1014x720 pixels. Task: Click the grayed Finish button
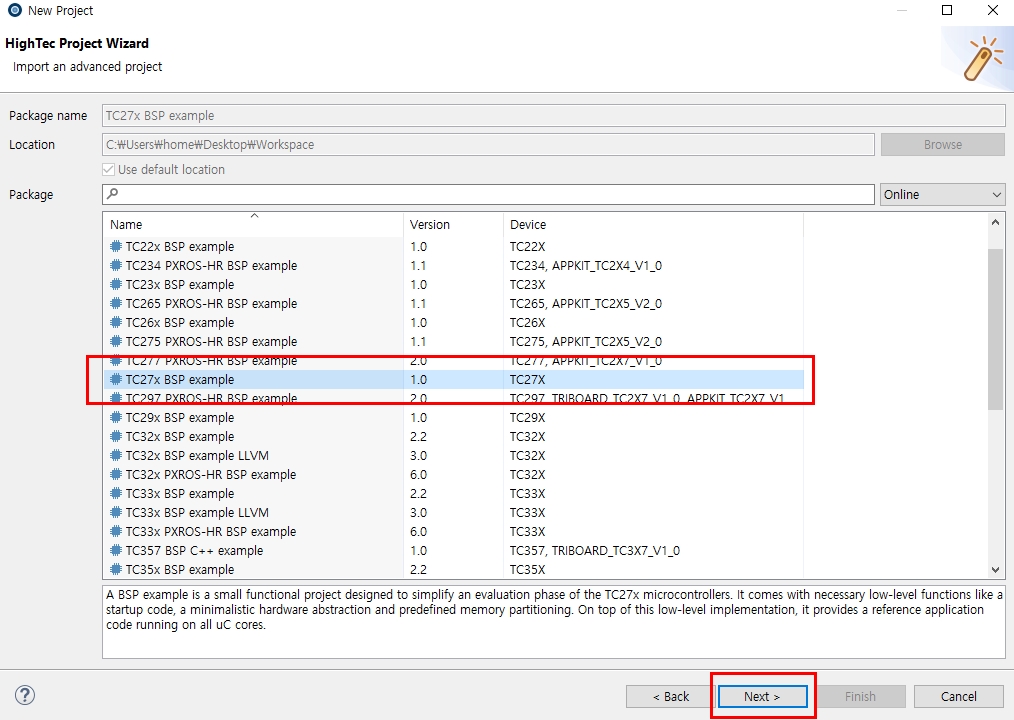[860, 697]
